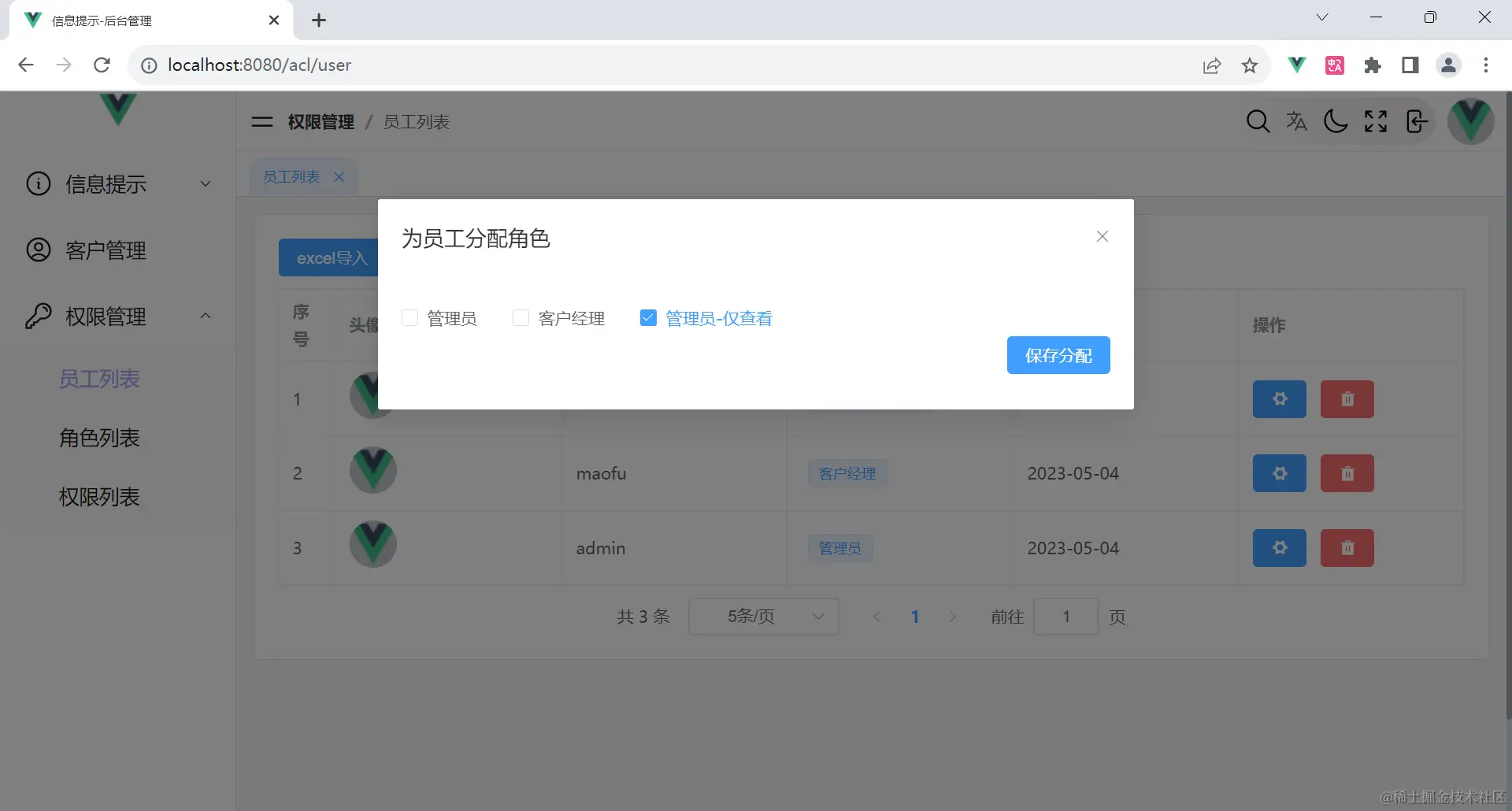Click the 管理员 role tag for admin
The height and width of the screenshot is (811, 1512).
click(x=840, y=548)
